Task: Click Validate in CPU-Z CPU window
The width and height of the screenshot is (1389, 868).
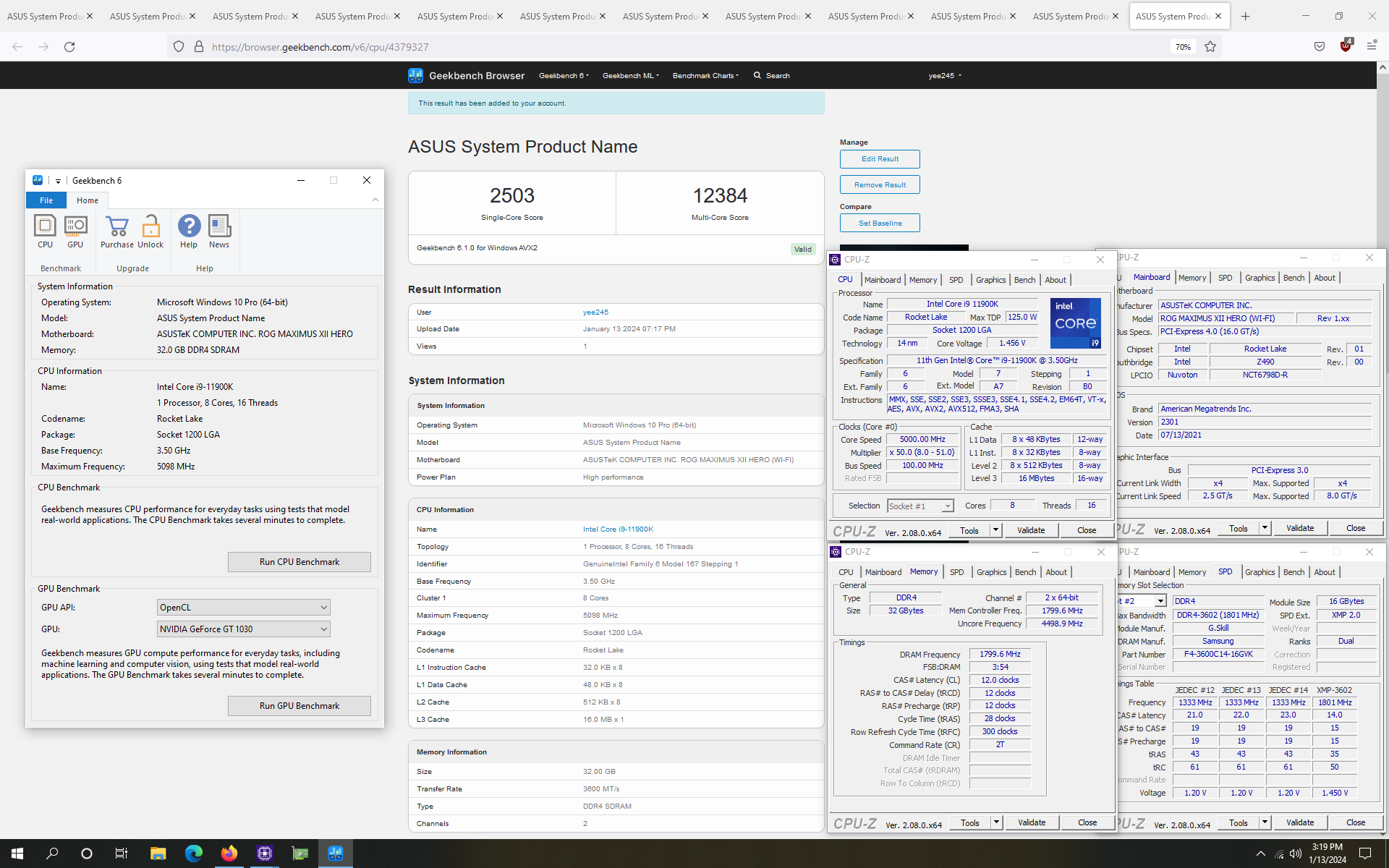Action: [x=1031, y=530]
